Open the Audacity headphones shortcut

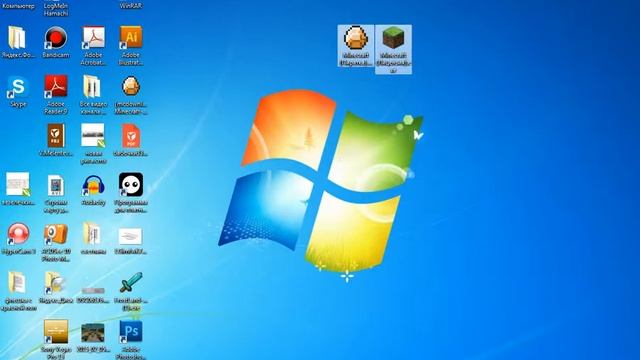pos(93,186)
